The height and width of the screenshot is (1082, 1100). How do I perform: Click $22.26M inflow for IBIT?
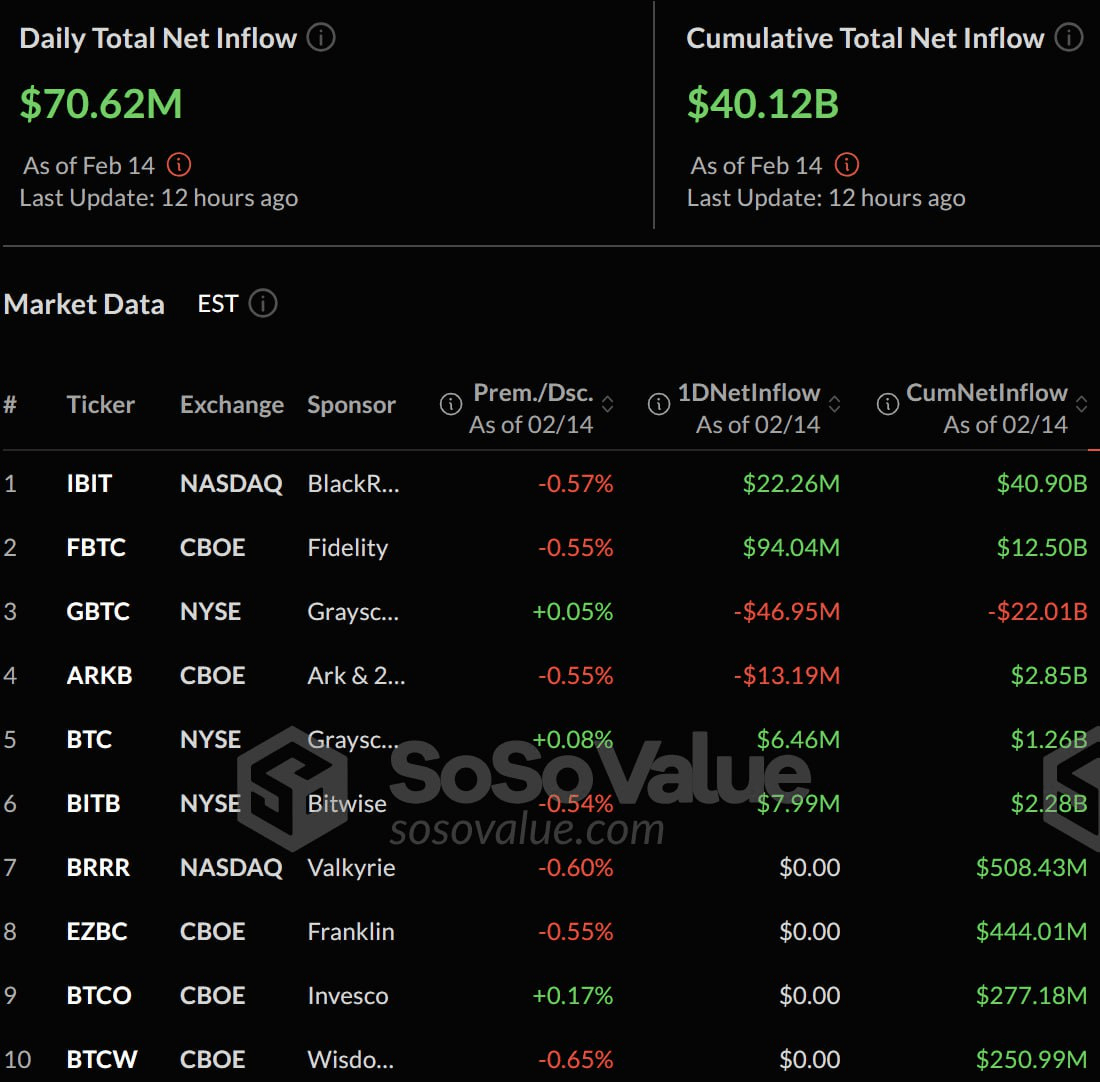[791, 483]
